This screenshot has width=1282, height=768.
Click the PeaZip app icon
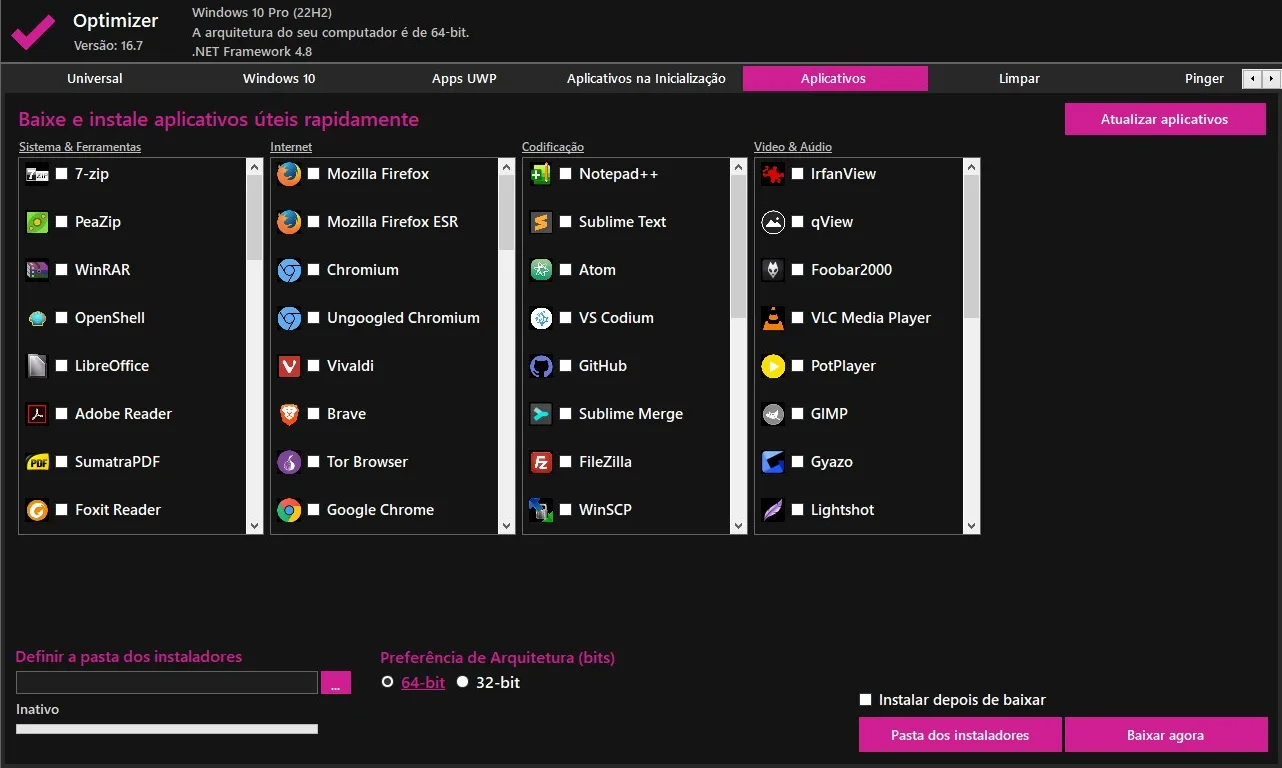click(37, 222)
